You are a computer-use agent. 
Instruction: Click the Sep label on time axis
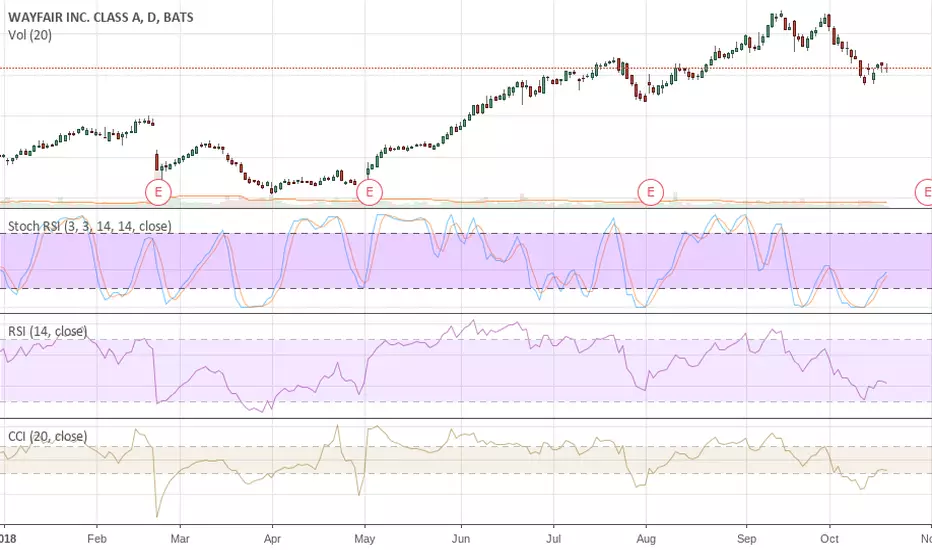(747, 539)
